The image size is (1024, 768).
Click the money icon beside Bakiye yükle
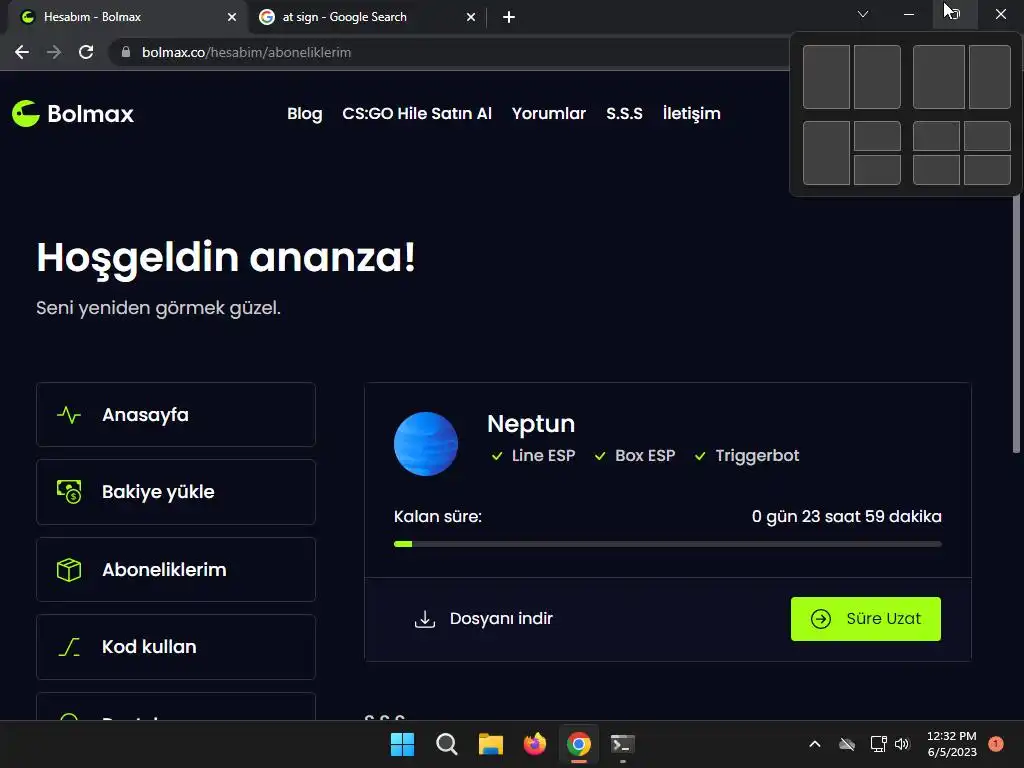69,492
